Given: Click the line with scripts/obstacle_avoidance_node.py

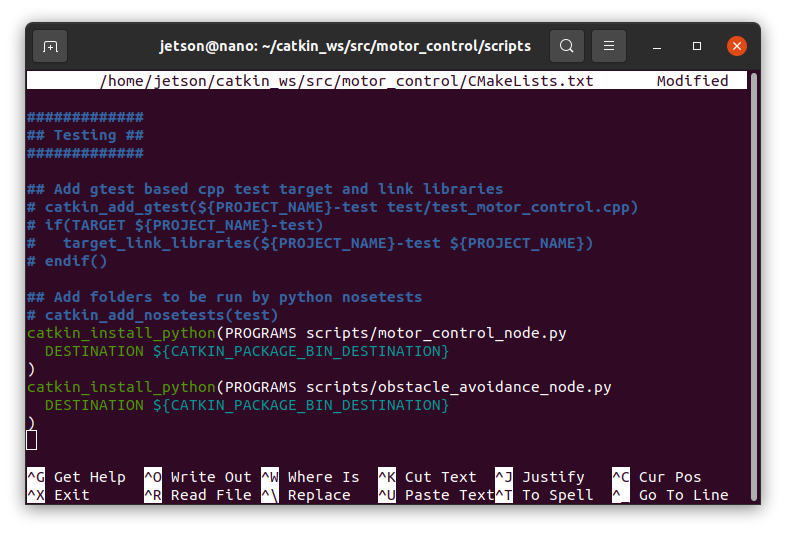Looking at the screenshot, I should pos(319,387).
